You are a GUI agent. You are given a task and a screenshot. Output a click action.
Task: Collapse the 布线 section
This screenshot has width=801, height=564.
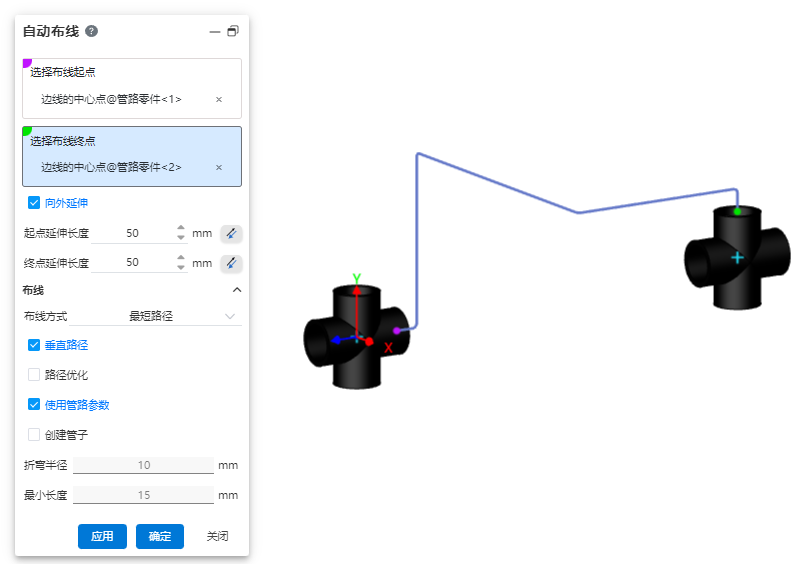pyautogui.click(x=237, y=290)
